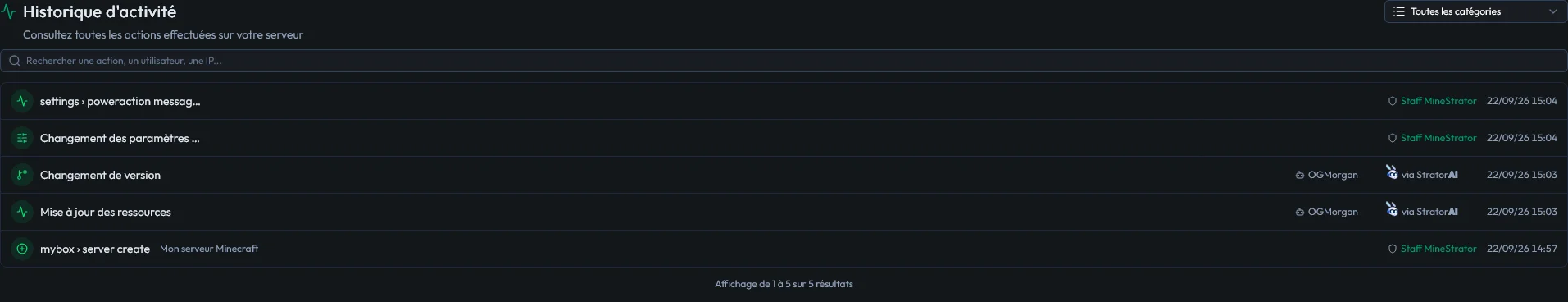
Task: Click the StratorAI robot icon in resources update row
Action: coord(1392,209)
